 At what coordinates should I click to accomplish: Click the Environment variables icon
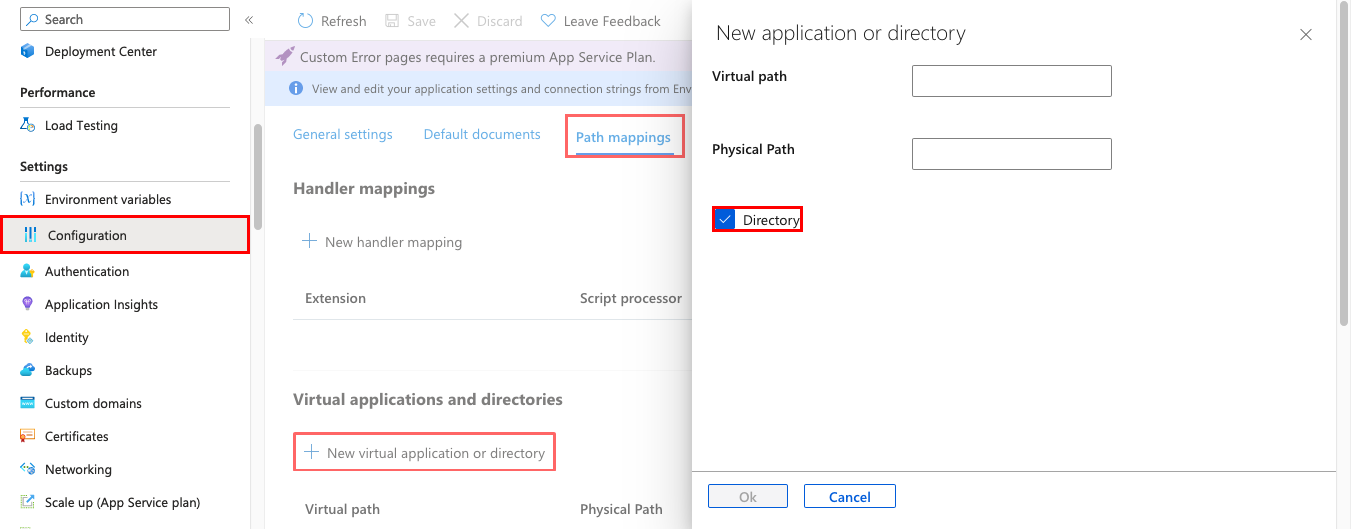point(27,199)
